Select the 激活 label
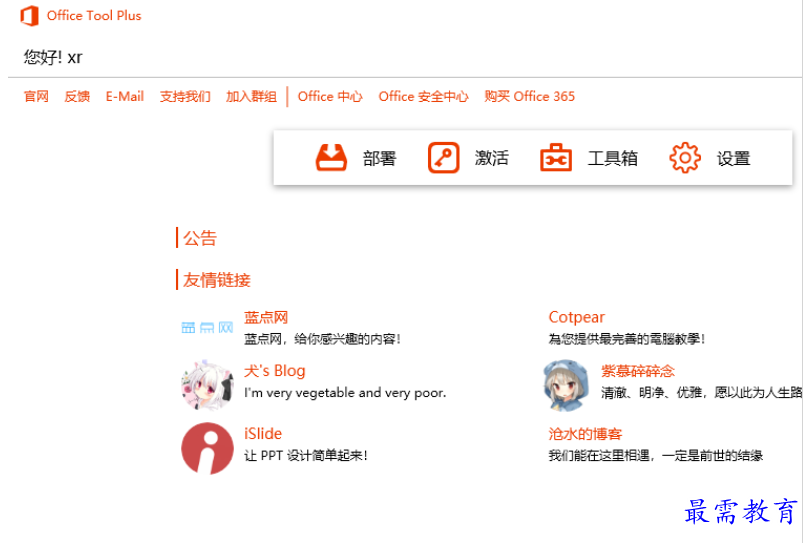The image size is (806, 543). 491,158
